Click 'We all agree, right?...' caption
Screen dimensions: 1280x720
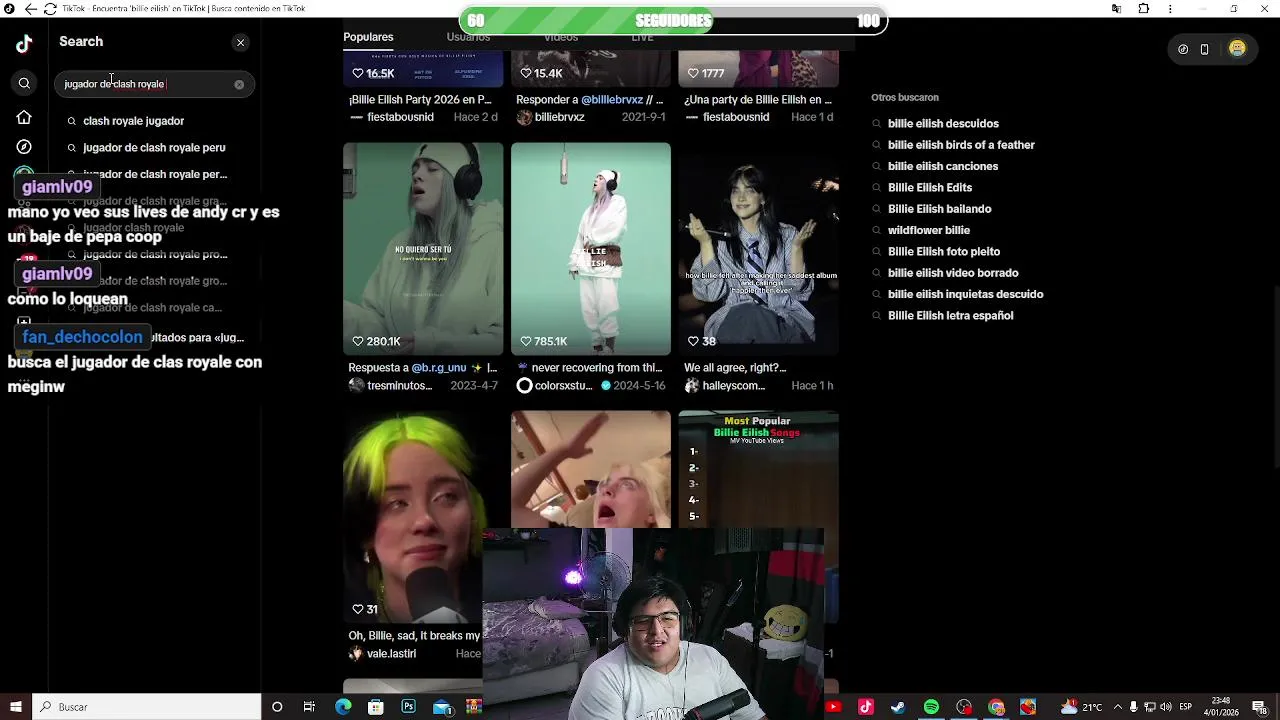point(735,368)
